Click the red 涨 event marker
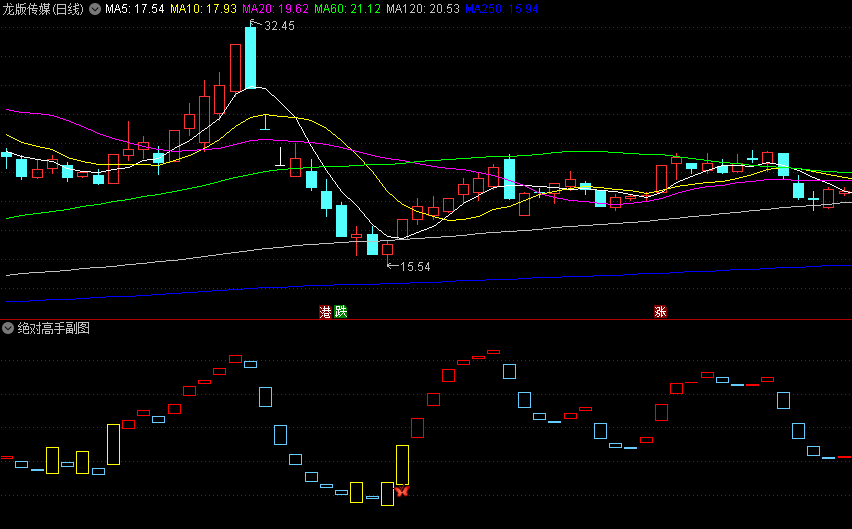This screenshot has height=529, width=852. click(x=660, y=312)
